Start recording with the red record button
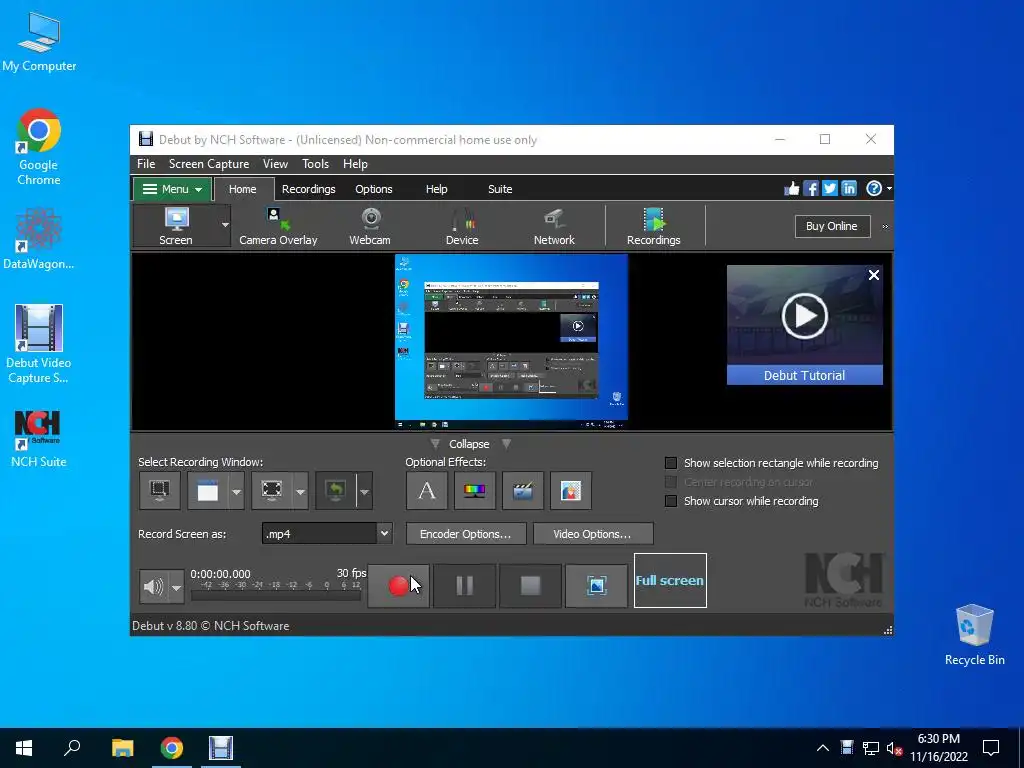1024x768 pixels. (x=398, y=586)
